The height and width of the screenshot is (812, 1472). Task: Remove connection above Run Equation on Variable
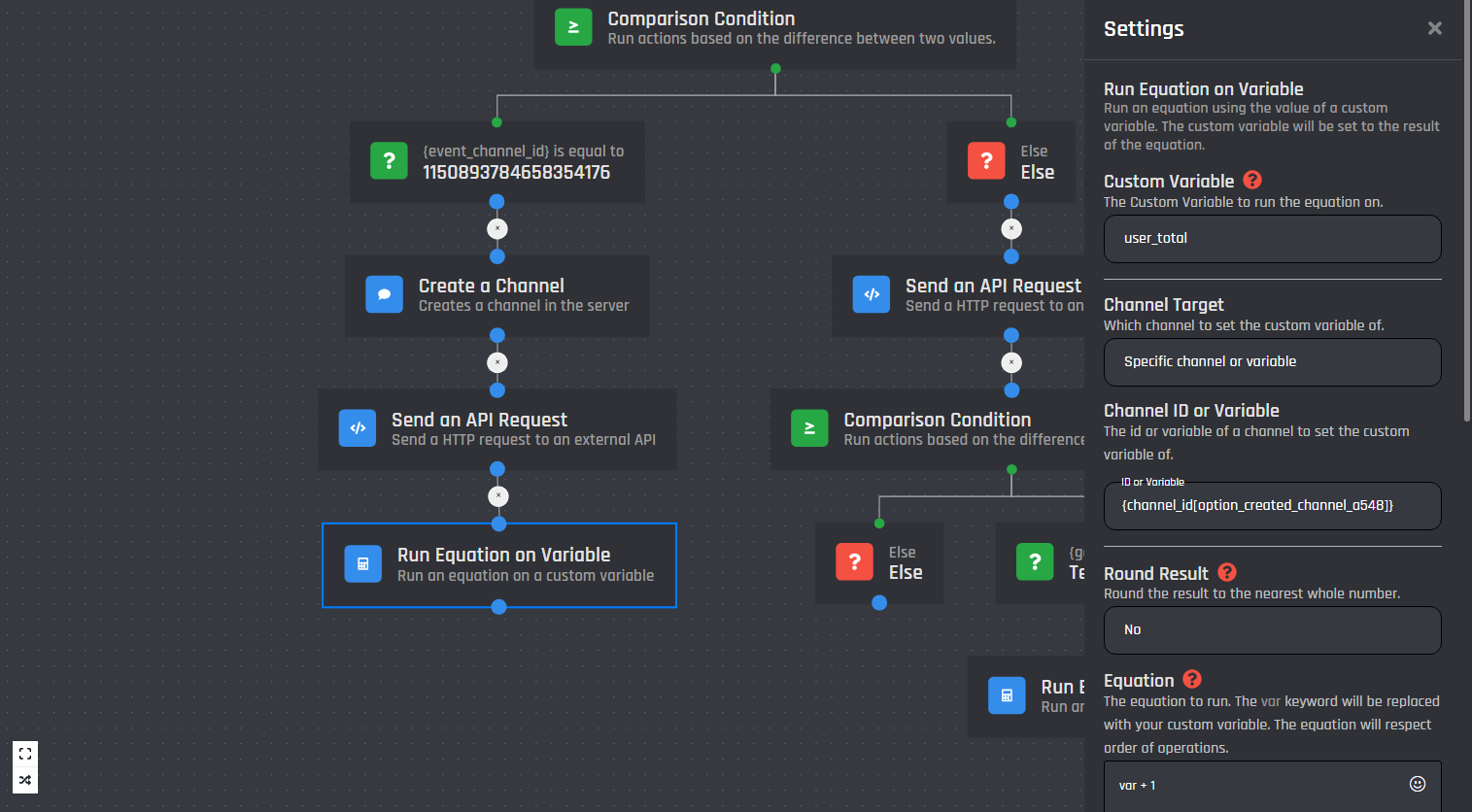click(x=498, y=496)
